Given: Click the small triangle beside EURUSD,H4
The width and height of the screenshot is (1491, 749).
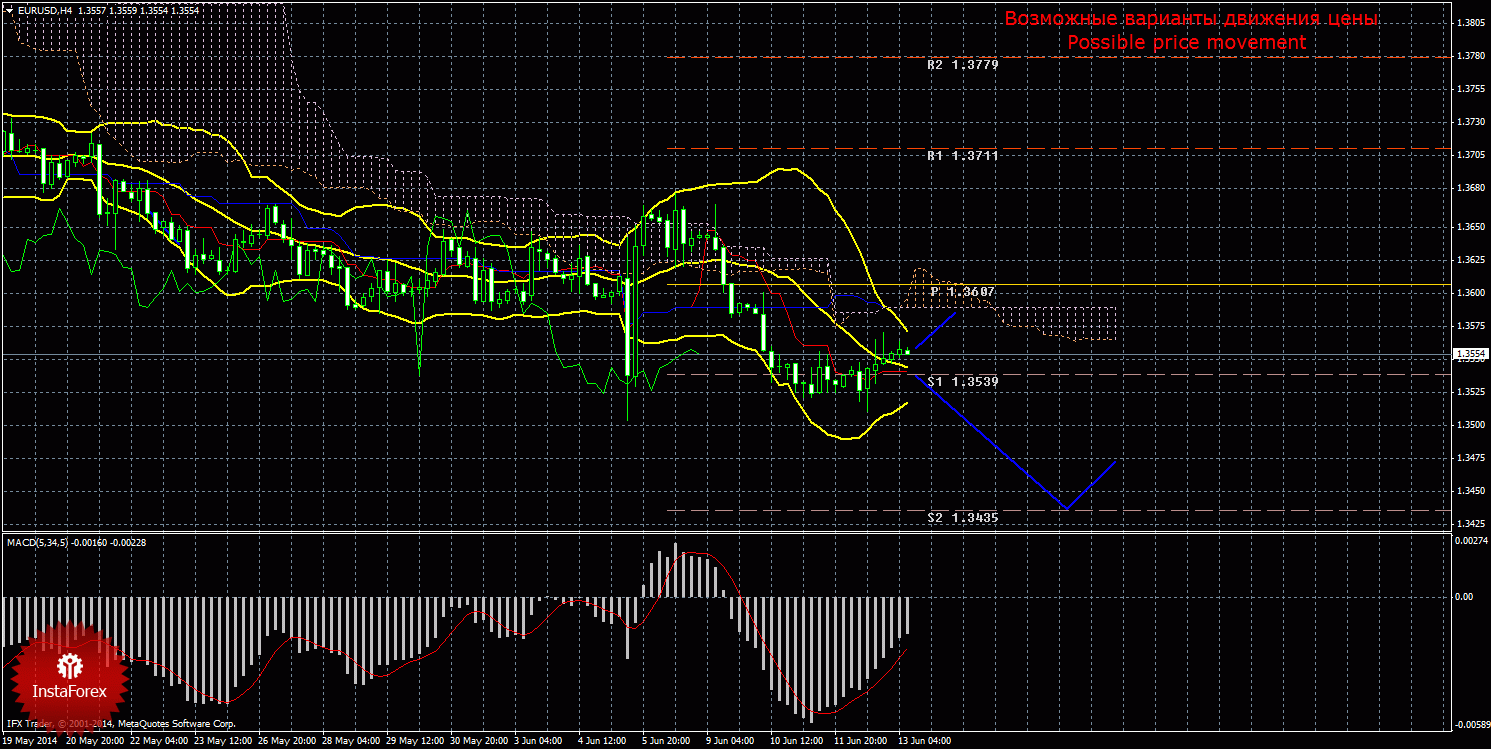Looking at the screenshot, I should coord(10,10).
